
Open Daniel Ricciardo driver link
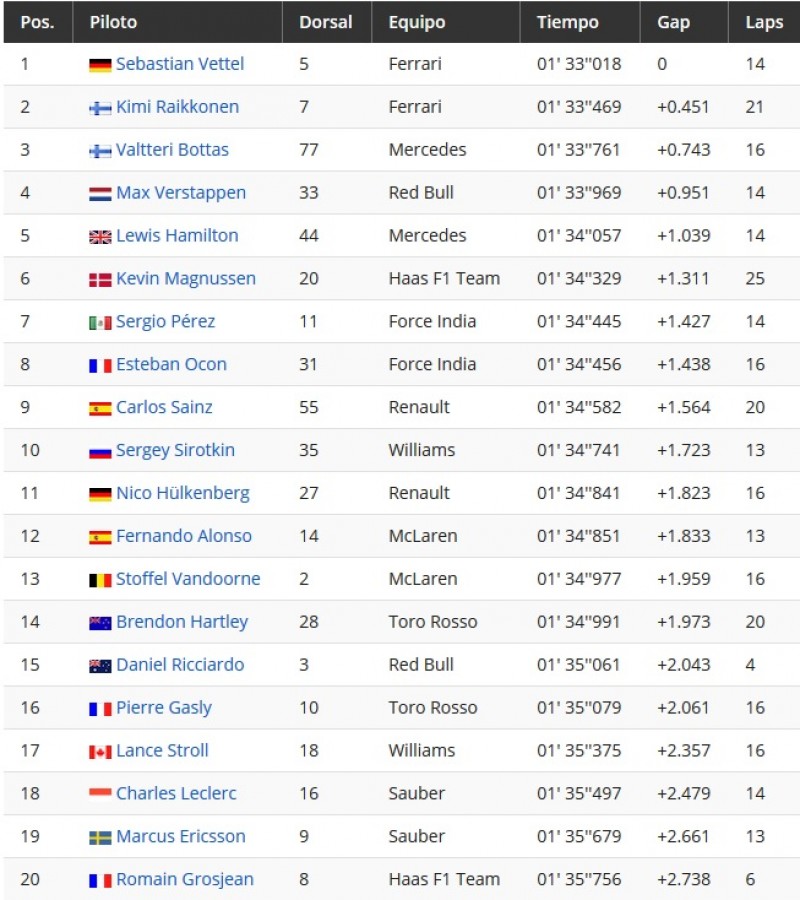tap(180, 665)
